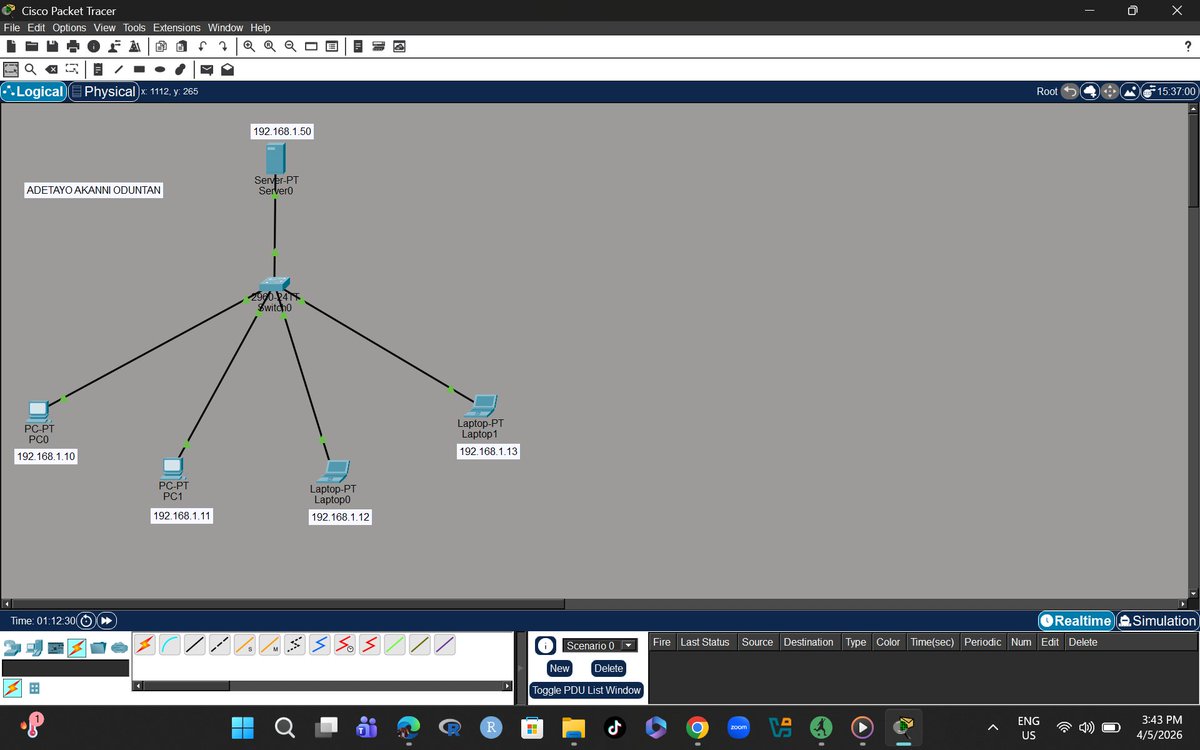Choose the Console cable
This screenshot has width=1200, height=750.
point(170,645)
